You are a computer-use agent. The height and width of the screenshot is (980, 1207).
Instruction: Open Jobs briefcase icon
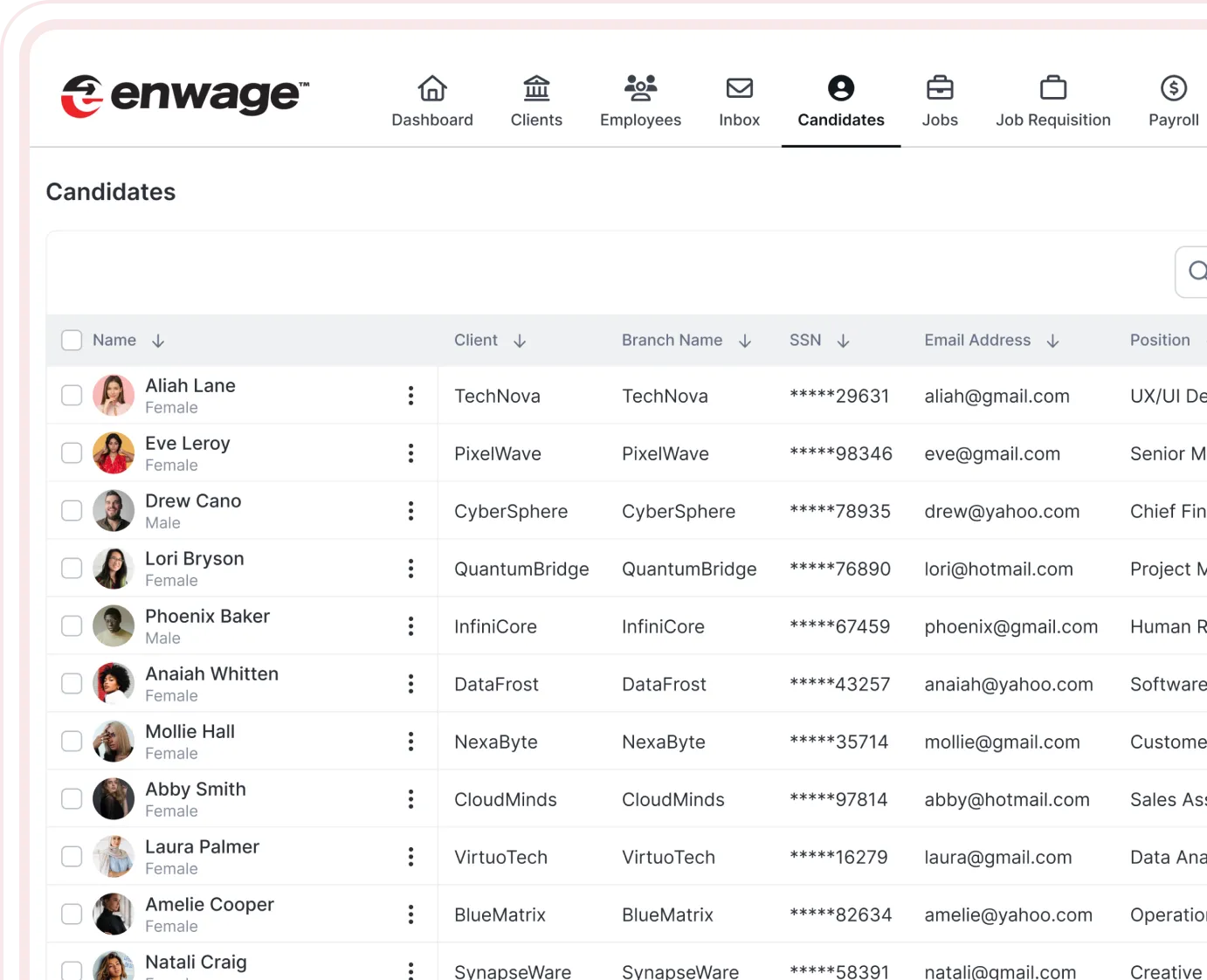point(940,88)
